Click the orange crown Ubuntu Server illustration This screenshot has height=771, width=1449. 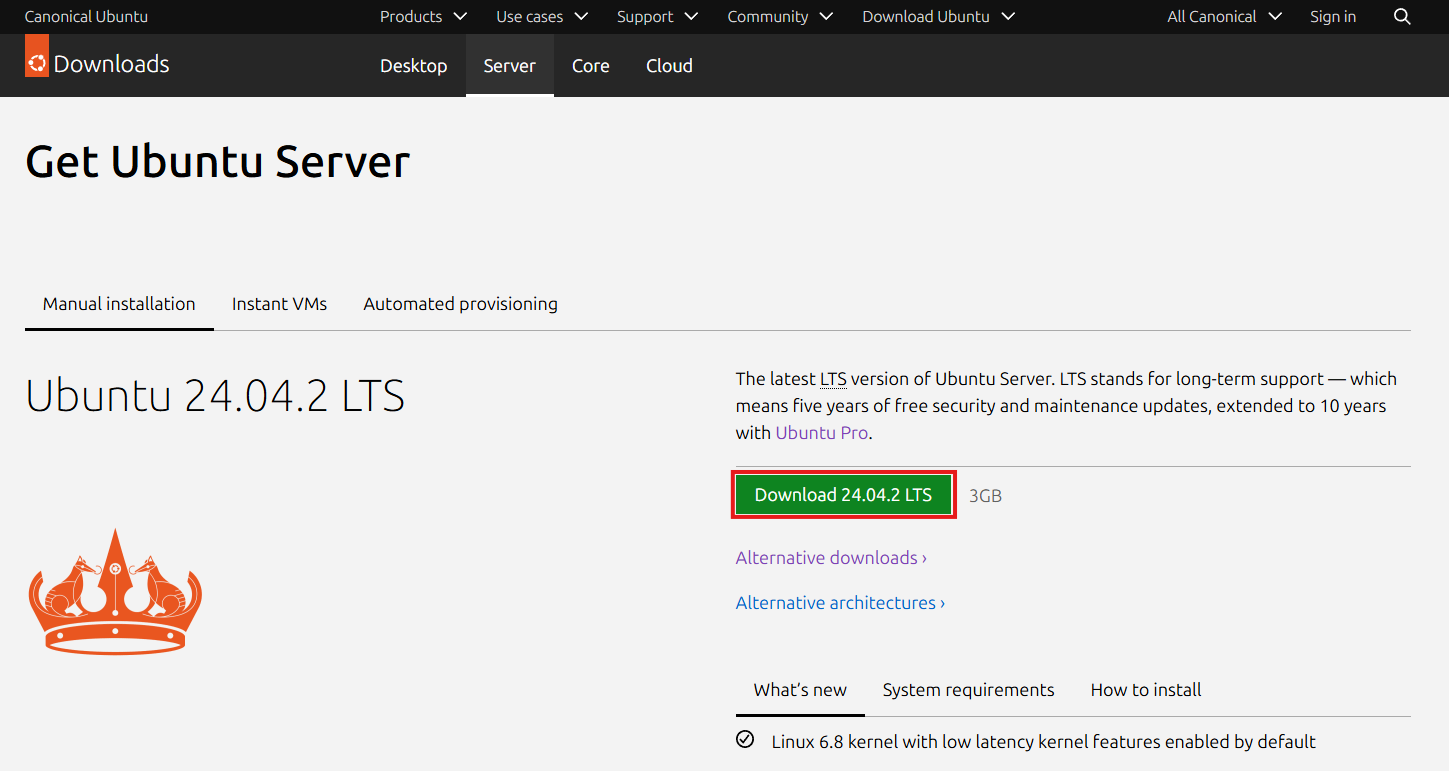[115, 592]
